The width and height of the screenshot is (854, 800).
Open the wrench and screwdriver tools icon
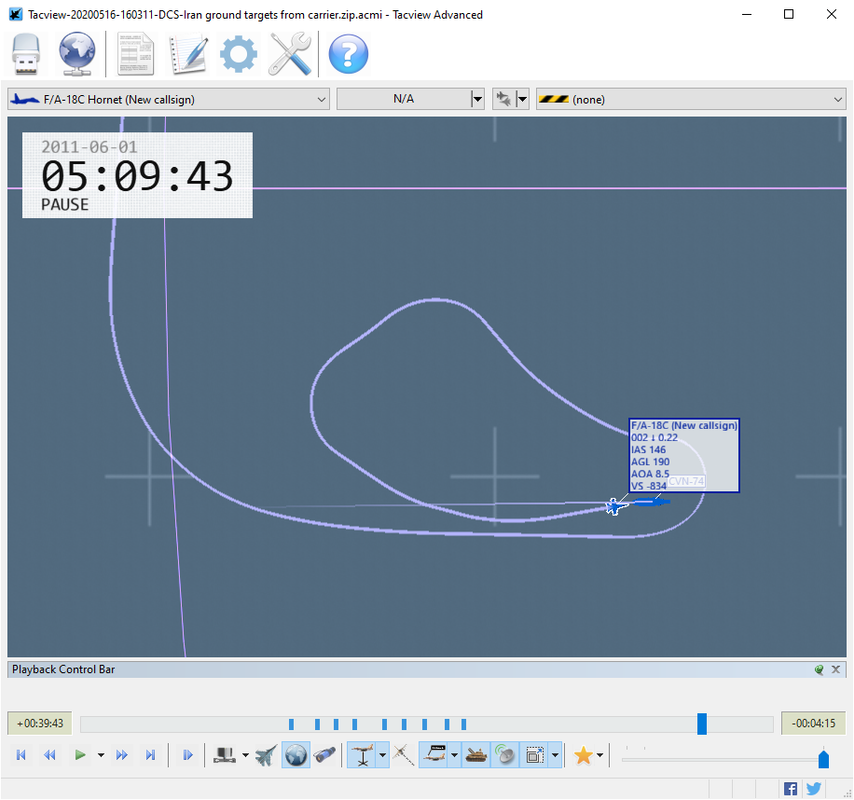(290, 54)
